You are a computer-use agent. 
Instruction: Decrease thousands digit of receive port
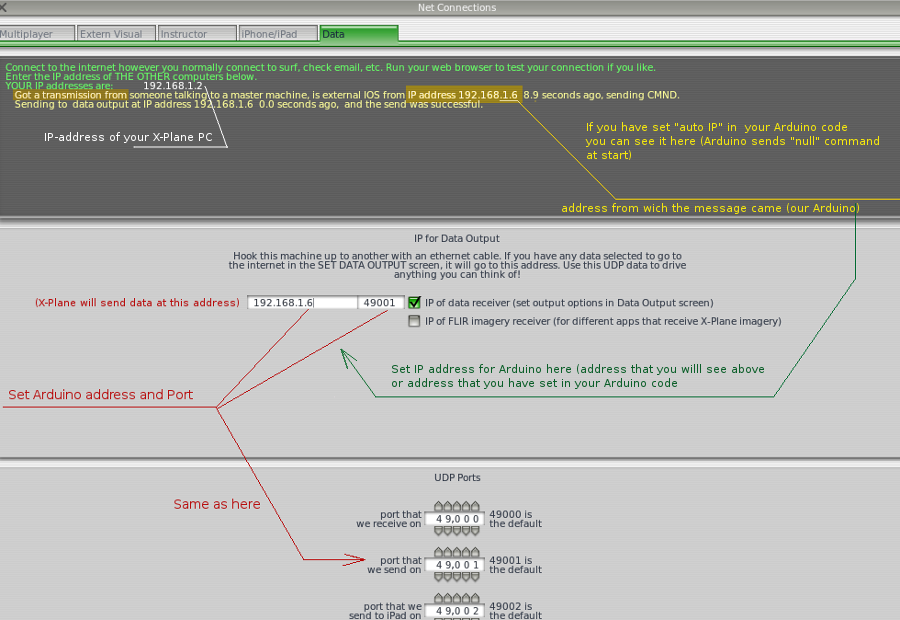[x=448, y=531]
